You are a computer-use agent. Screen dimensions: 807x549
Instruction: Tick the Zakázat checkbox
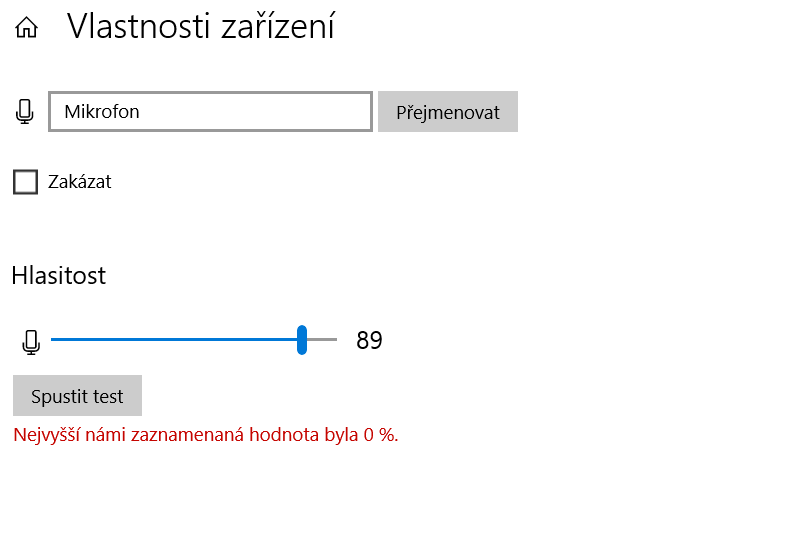25,182
